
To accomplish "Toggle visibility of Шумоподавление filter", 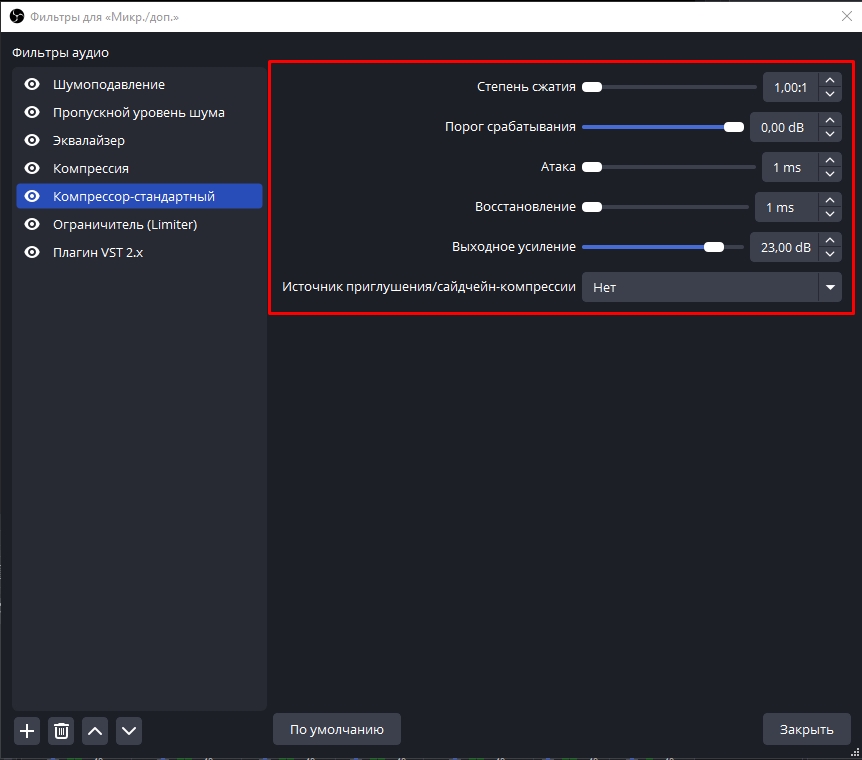I will 32,84.
